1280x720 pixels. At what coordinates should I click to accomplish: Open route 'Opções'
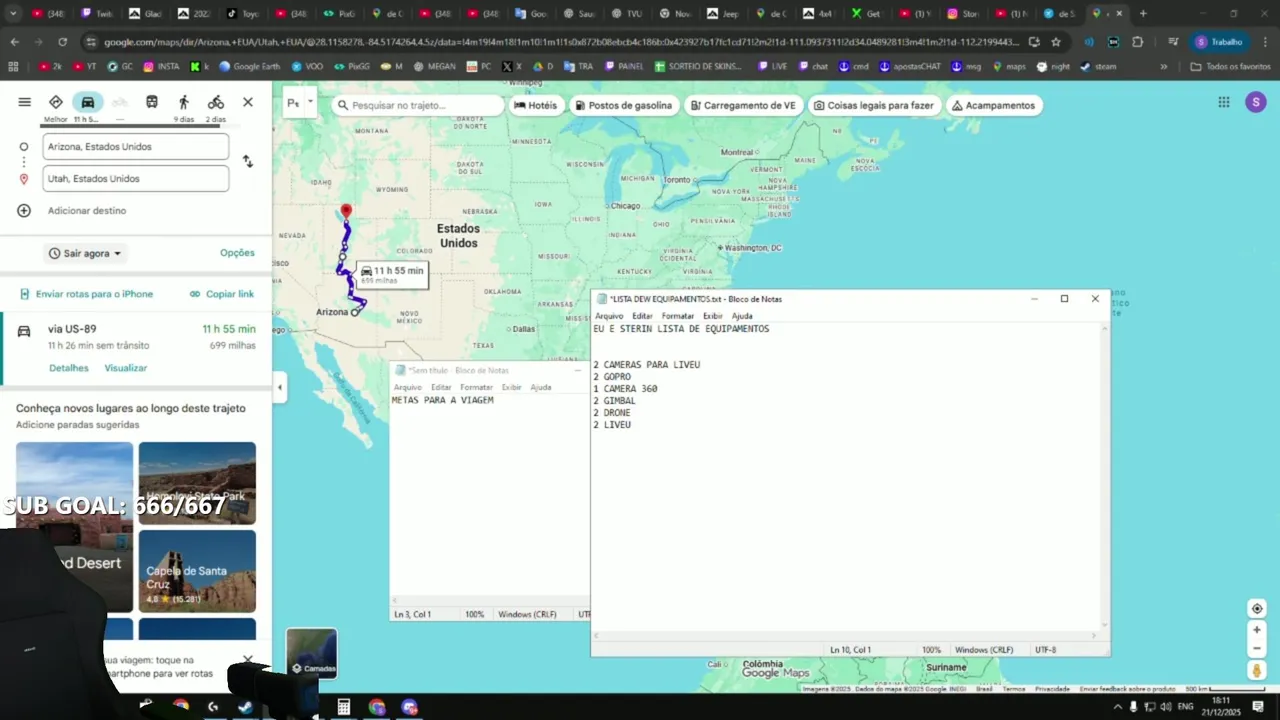coord(237,253)
